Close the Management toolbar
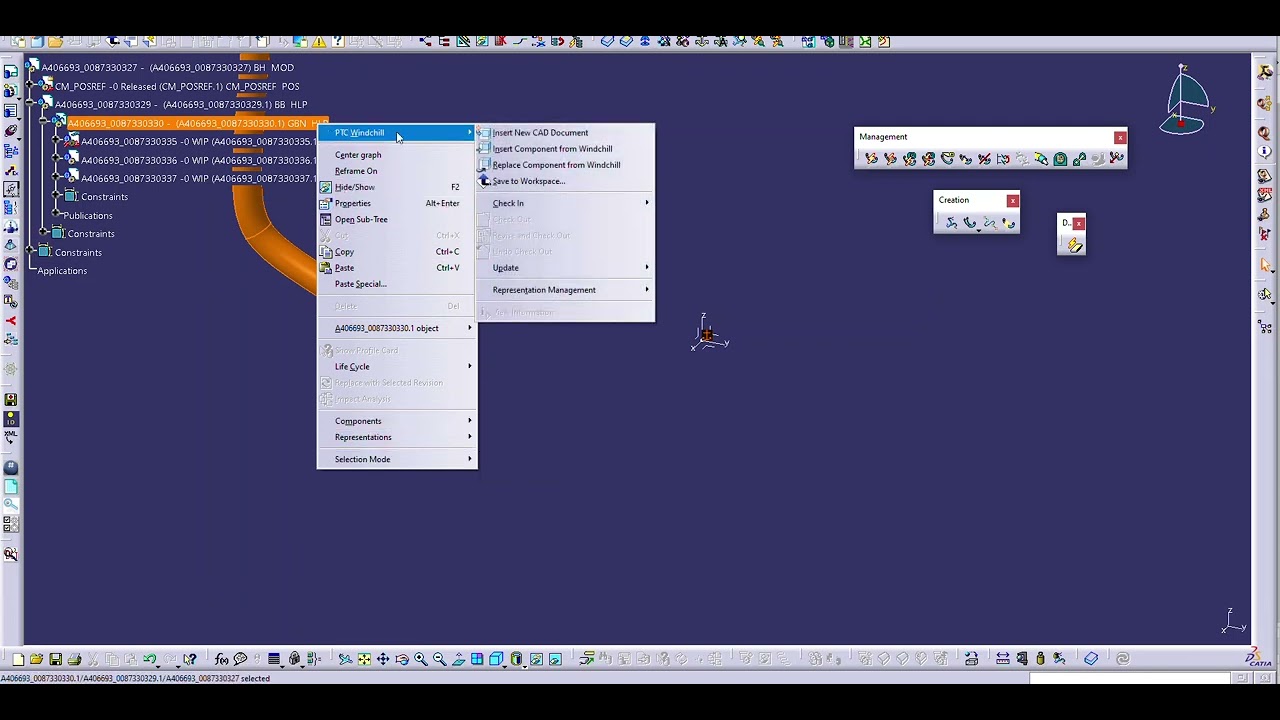The image size is (1280, 720). [x=1120, y=137]
